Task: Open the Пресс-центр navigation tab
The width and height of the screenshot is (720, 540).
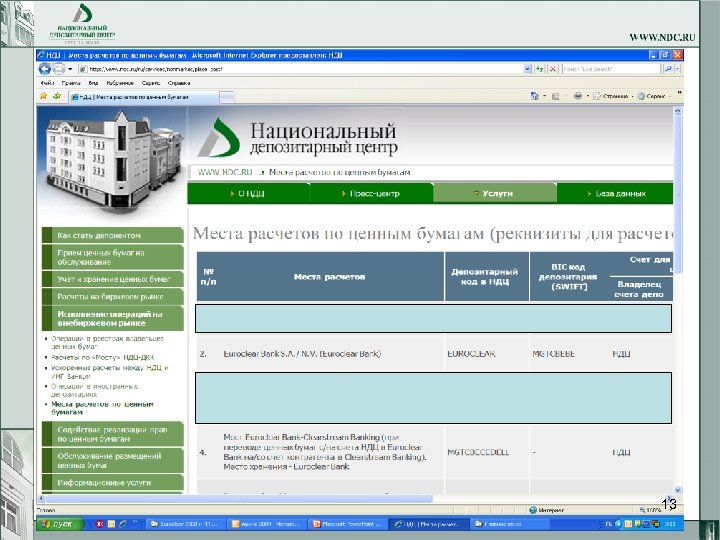Action: tap(371, 193)
